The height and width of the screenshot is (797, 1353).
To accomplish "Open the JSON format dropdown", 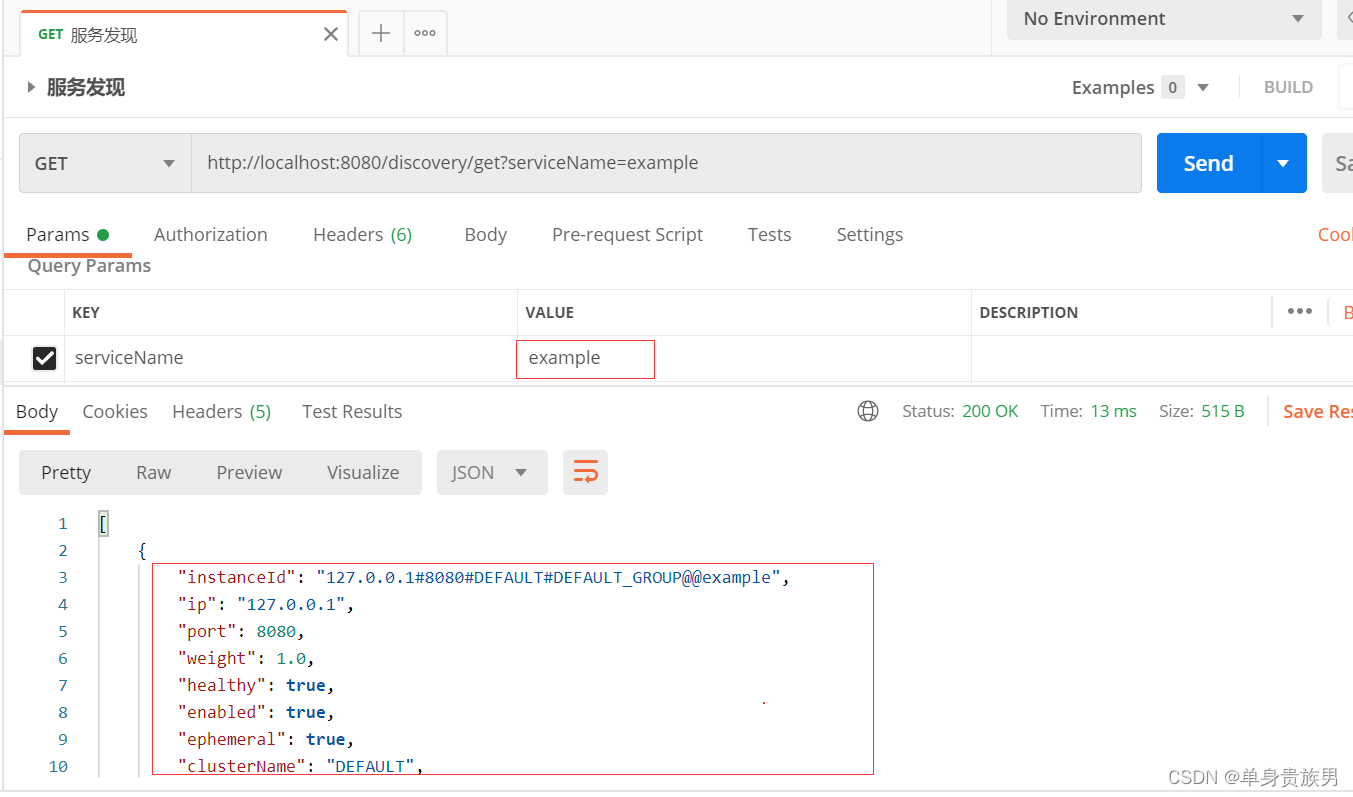I will coord(492,473).
